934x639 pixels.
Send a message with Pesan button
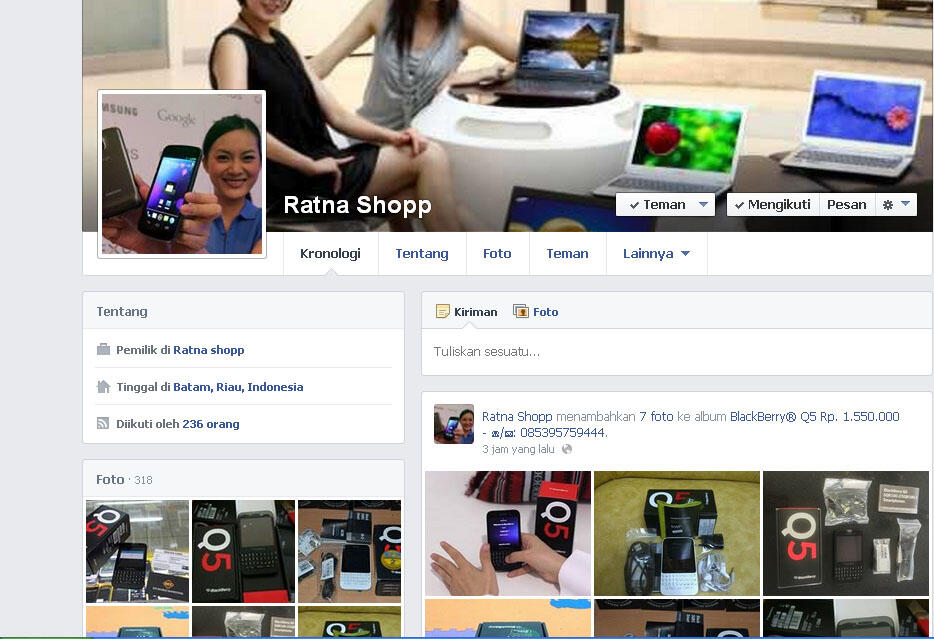point(847,205)
